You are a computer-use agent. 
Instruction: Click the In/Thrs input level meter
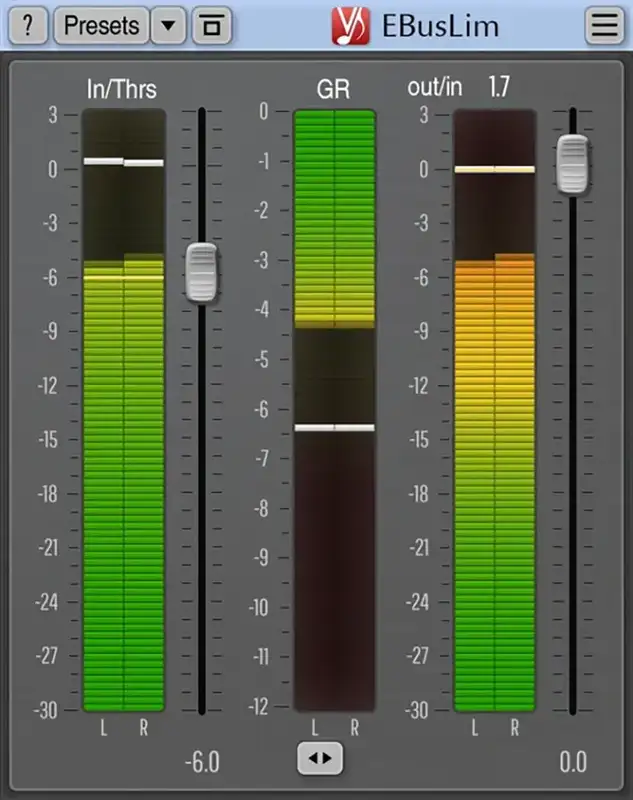click(x=123, y=410)
